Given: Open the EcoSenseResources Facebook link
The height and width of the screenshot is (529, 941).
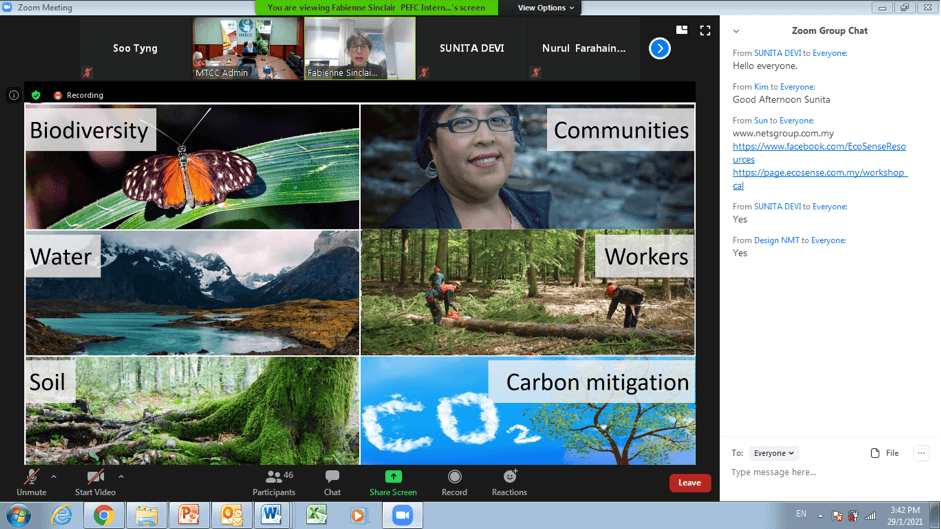Looking at the screenshot, I should click(819, 153).
